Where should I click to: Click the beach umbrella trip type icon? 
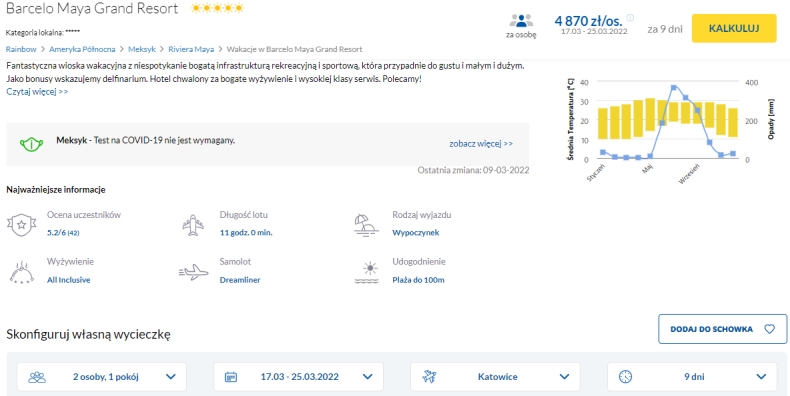(366, 225)
